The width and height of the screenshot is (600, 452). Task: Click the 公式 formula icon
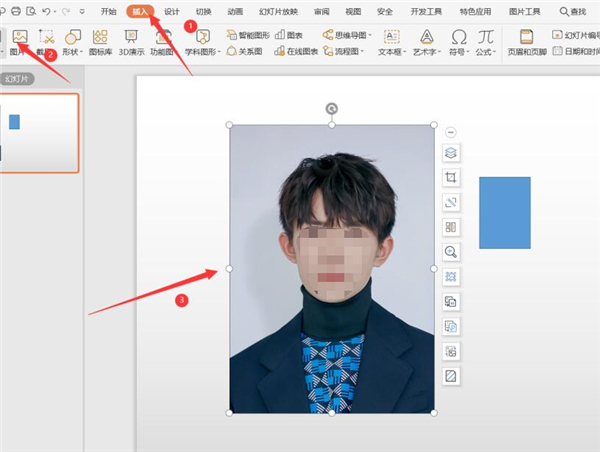[485, 41]
